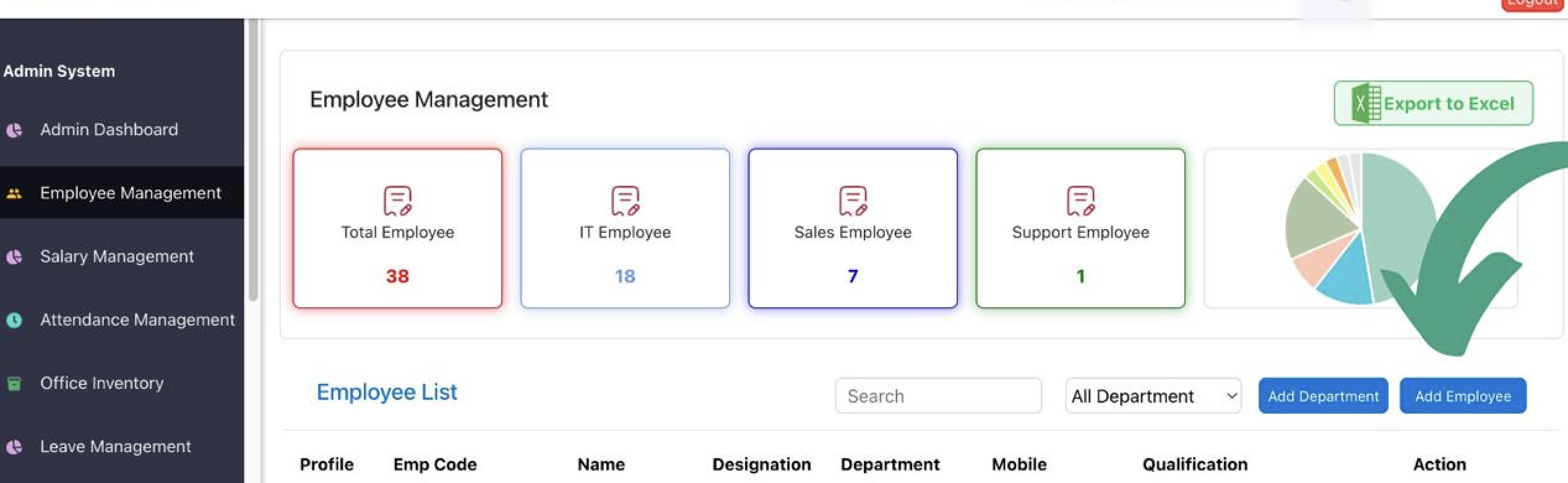The width and height of the screenshot is (1568, 483).
Task: Click the Employee Management people icon
Action: tap(14, 193)
